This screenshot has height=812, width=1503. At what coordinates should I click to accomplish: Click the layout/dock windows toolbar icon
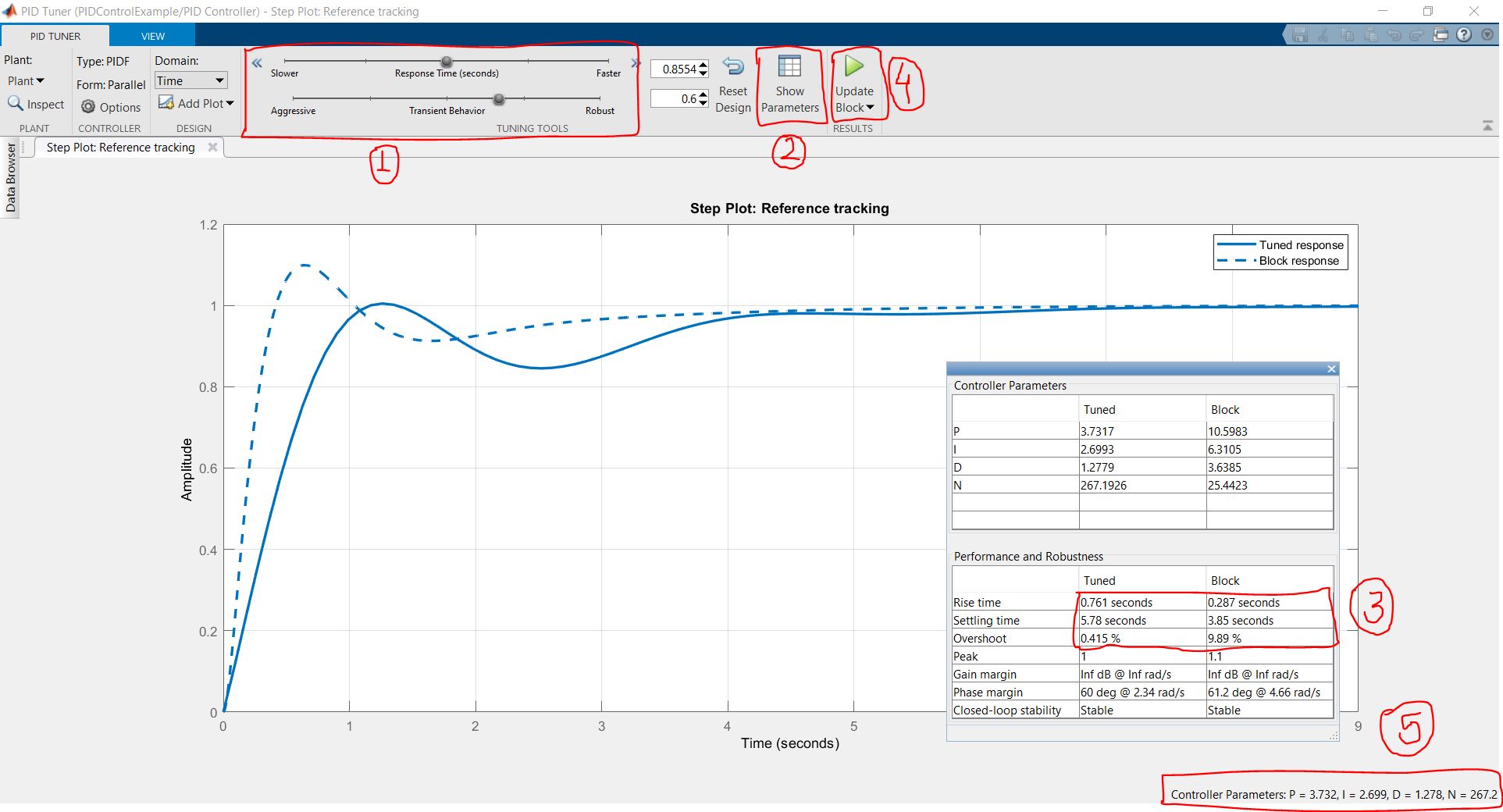[x=1441, y=35]
